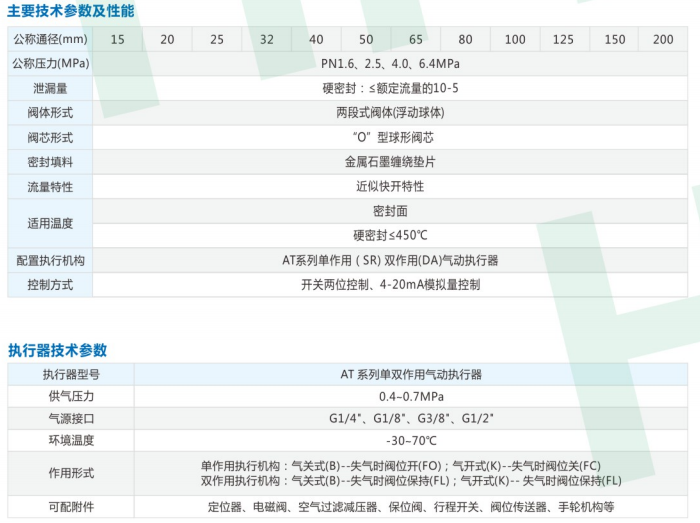Select the 开关两位控制、4-20mA模拟量控制 cell
Viewport: 700px width, 523px height.
pos(390,284)
